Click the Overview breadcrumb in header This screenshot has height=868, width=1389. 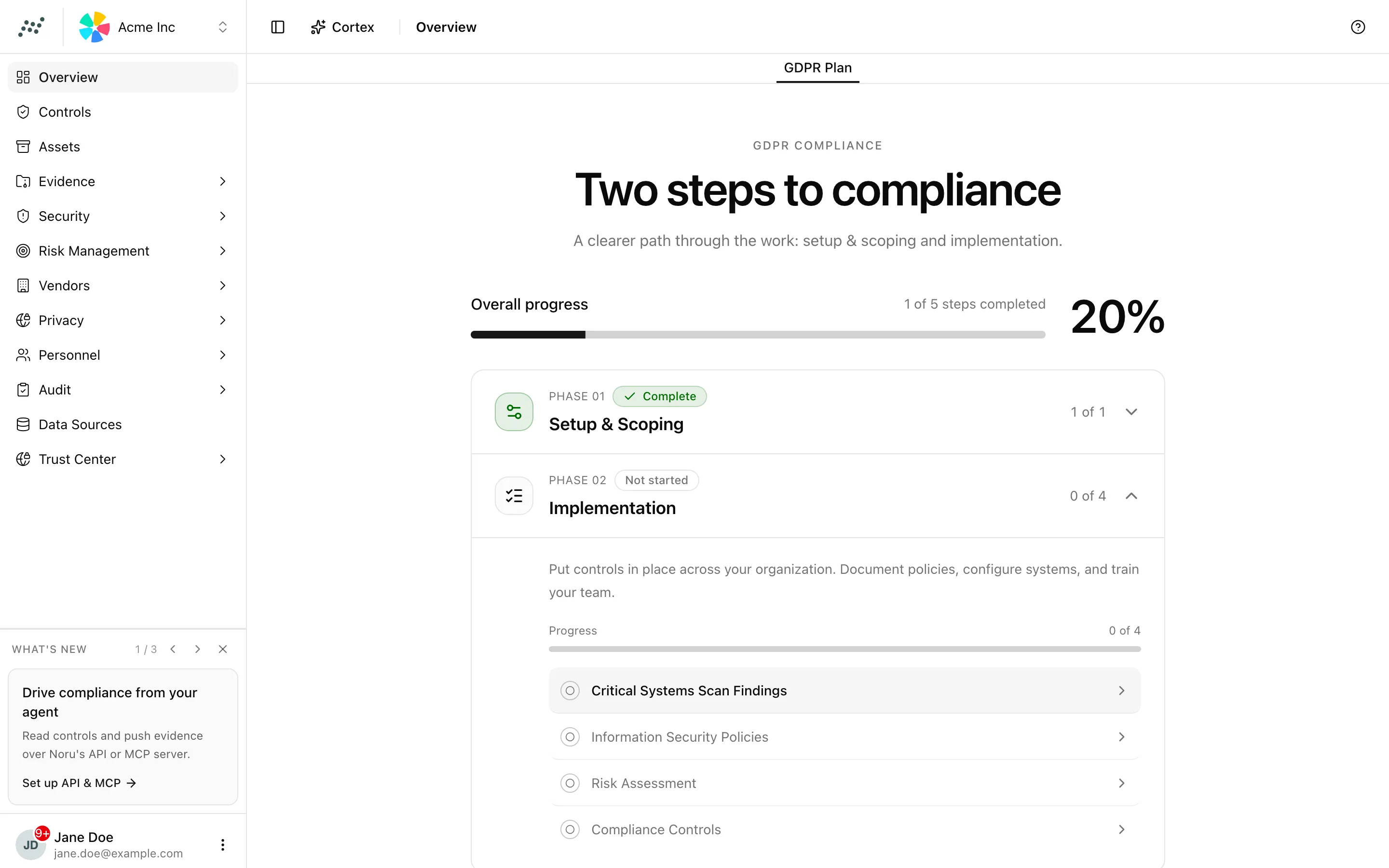pyautogui.click(x=446, y=27)
